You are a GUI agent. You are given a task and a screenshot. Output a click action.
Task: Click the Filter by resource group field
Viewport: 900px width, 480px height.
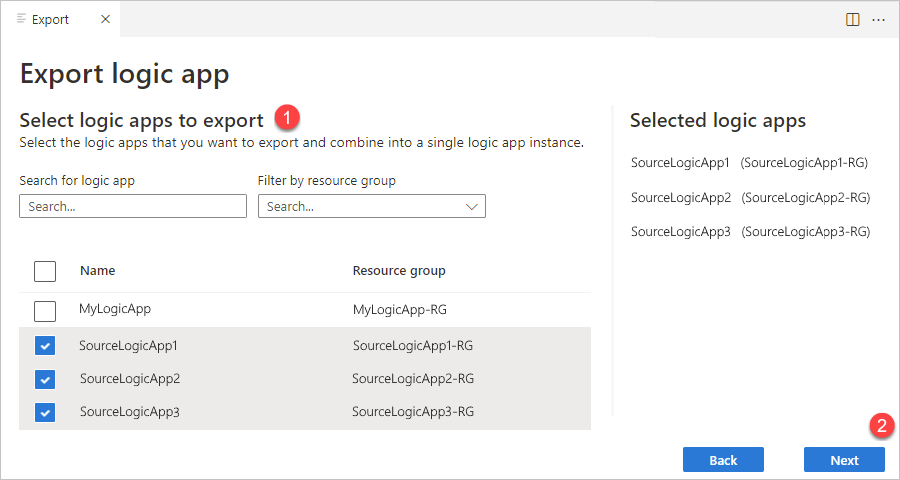[x=360, y=207]
